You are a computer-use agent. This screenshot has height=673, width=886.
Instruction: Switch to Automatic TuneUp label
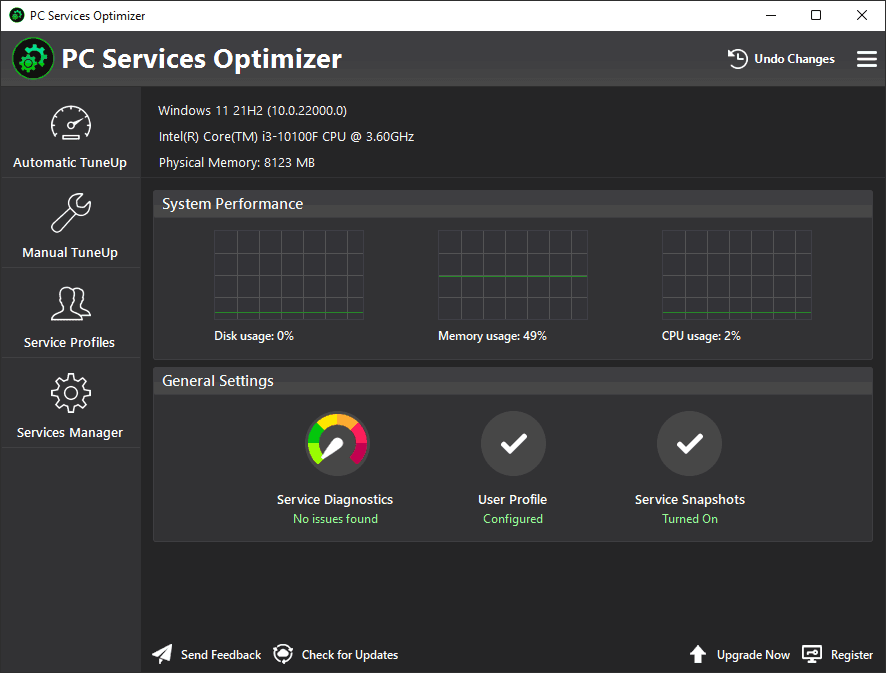coord(70,163)
